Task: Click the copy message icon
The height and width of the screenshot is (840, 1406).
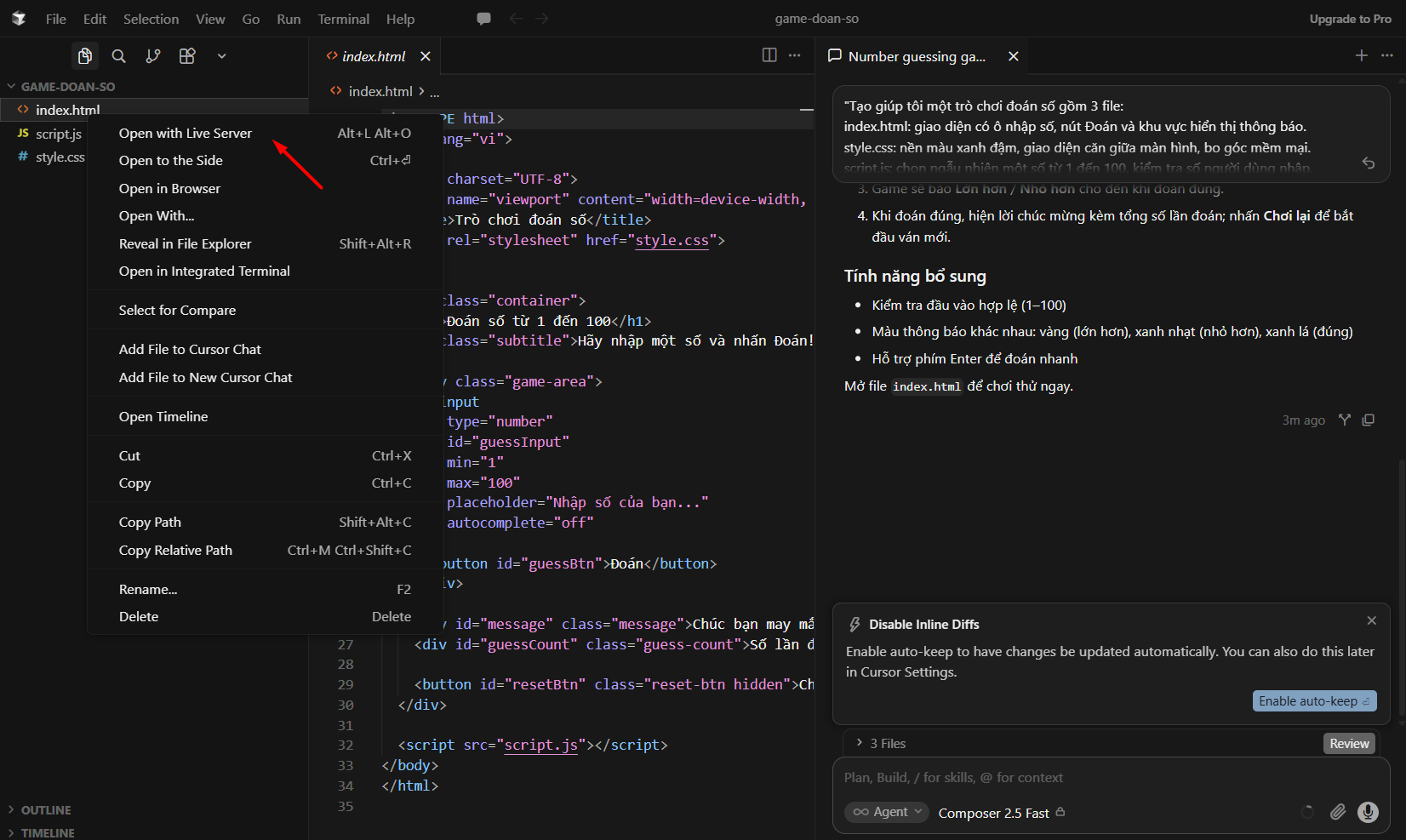Action: click(1369, 420)
